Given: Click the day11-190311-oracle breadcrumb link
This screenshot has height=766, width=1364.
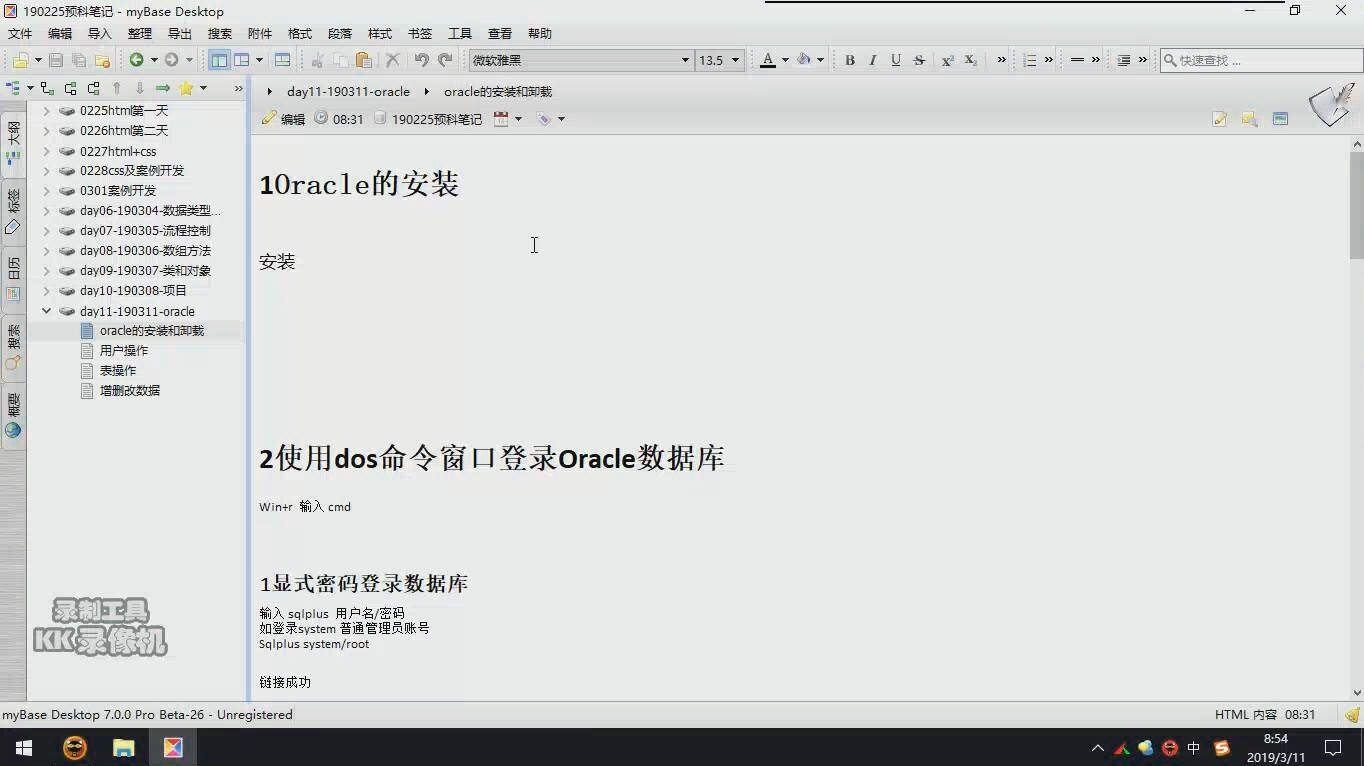Looking at the screenshot, I should click(348, 91).
